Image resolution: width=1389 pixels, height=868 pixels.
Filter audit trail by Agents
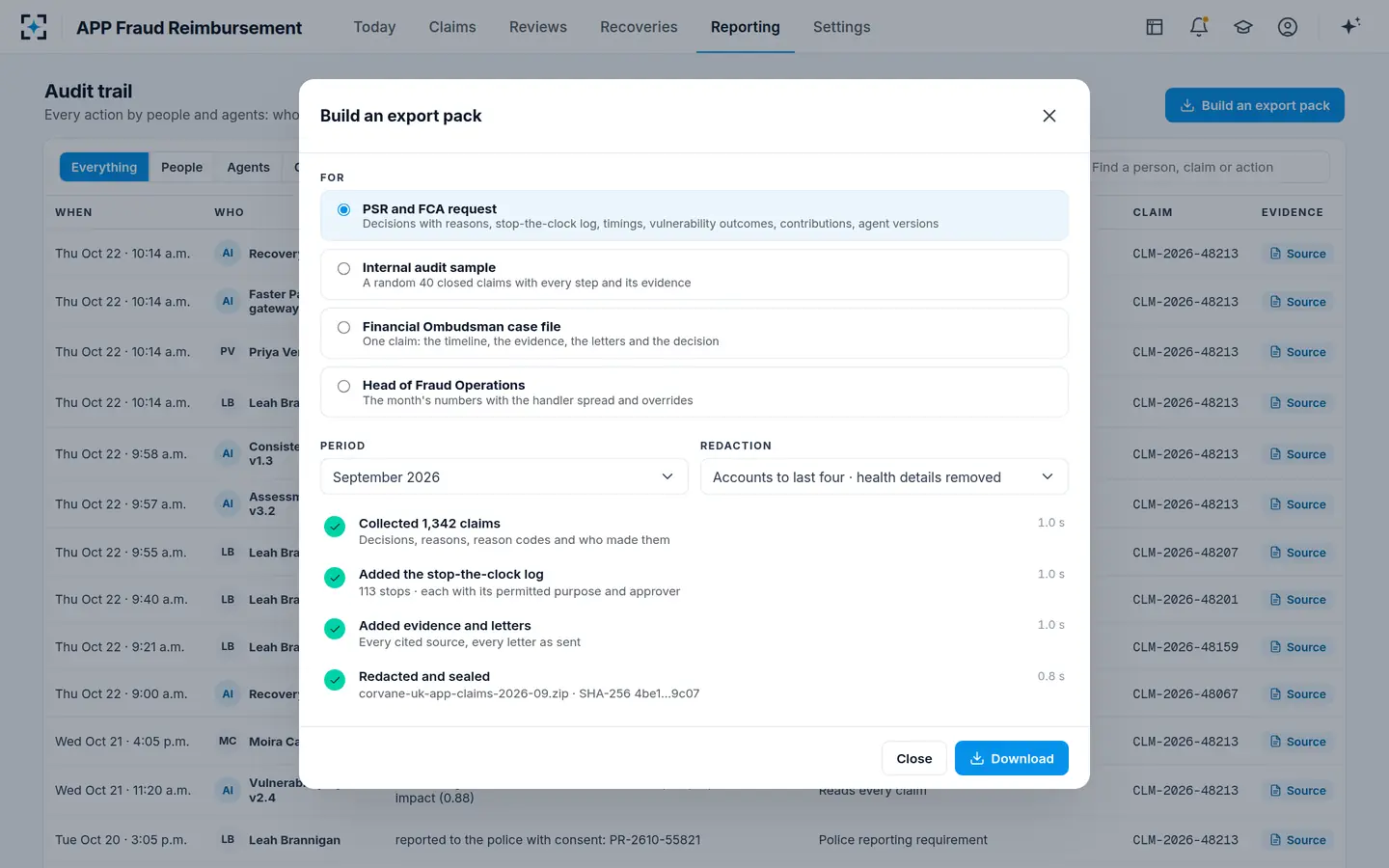click(248, 167)
